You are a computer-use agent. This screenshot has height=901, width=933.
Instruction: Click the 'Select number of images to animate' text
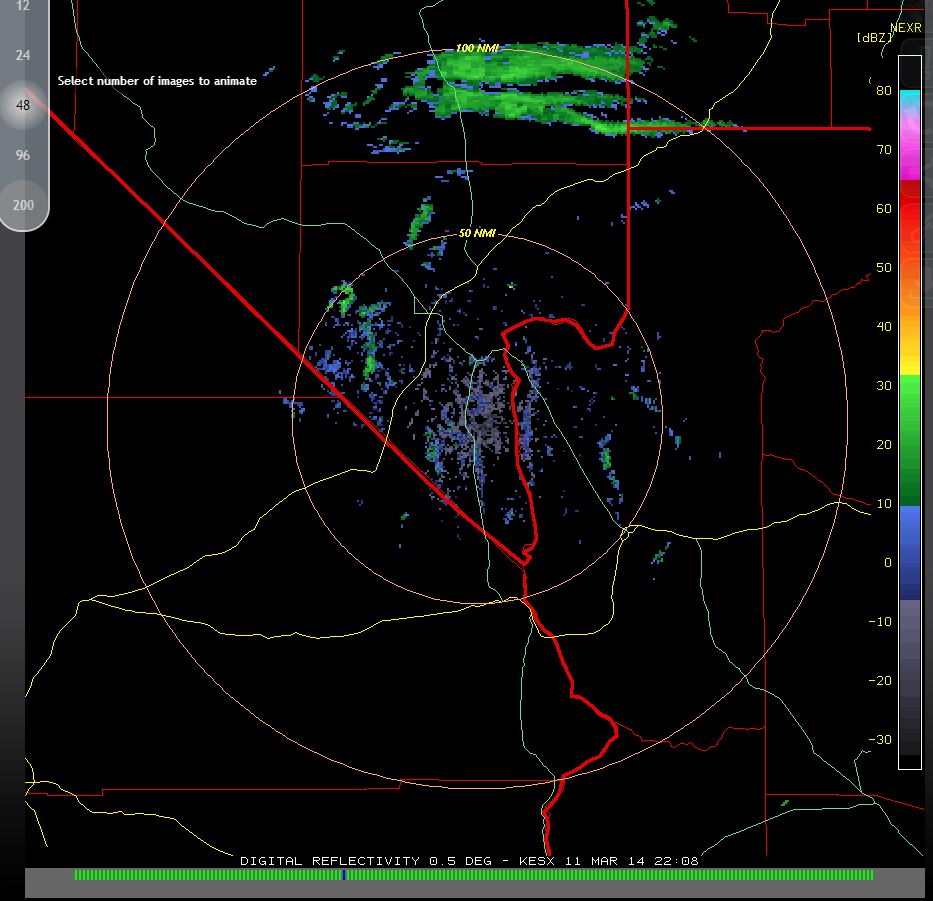157,81
